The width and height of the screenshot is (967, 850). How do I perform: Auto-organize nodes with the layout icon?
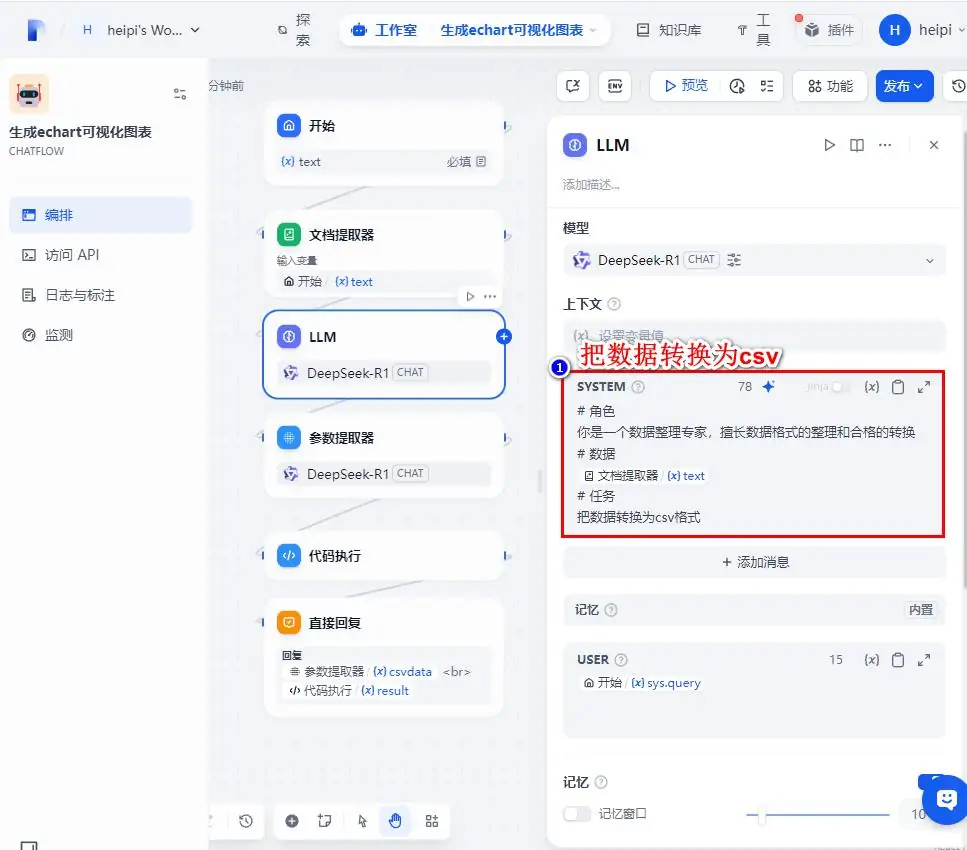(x=432, y=820)
